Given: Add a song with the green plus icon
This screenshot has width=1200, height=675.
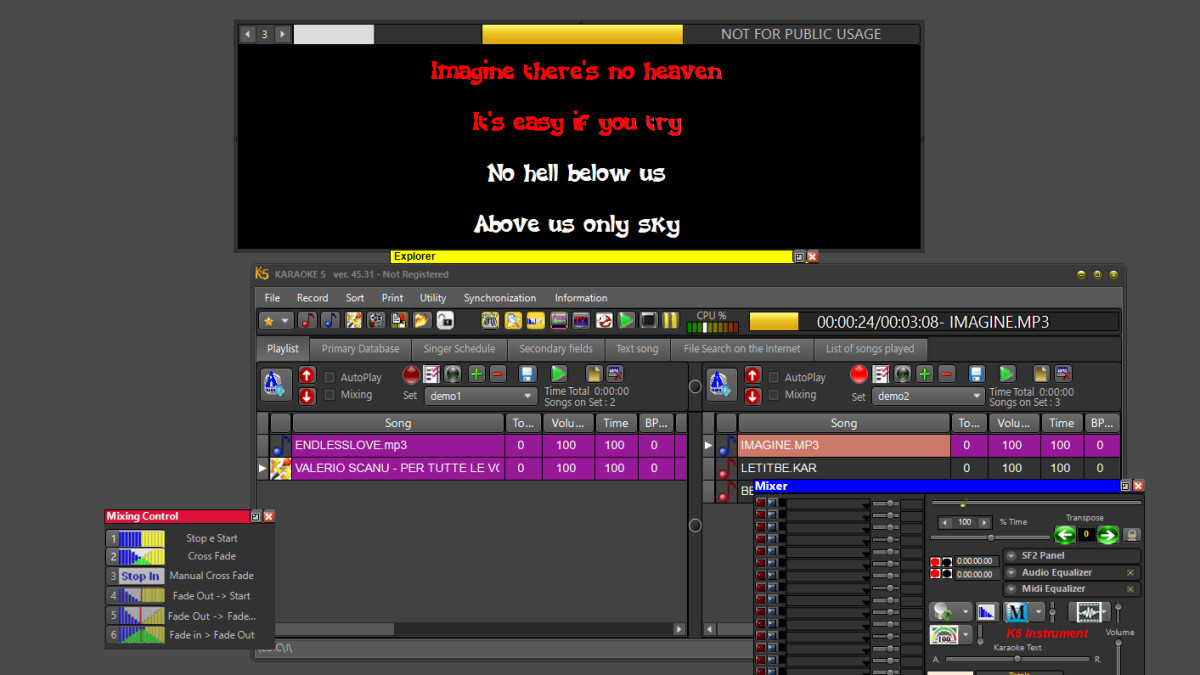Looking at the screenshot, I should click(476, 373).
